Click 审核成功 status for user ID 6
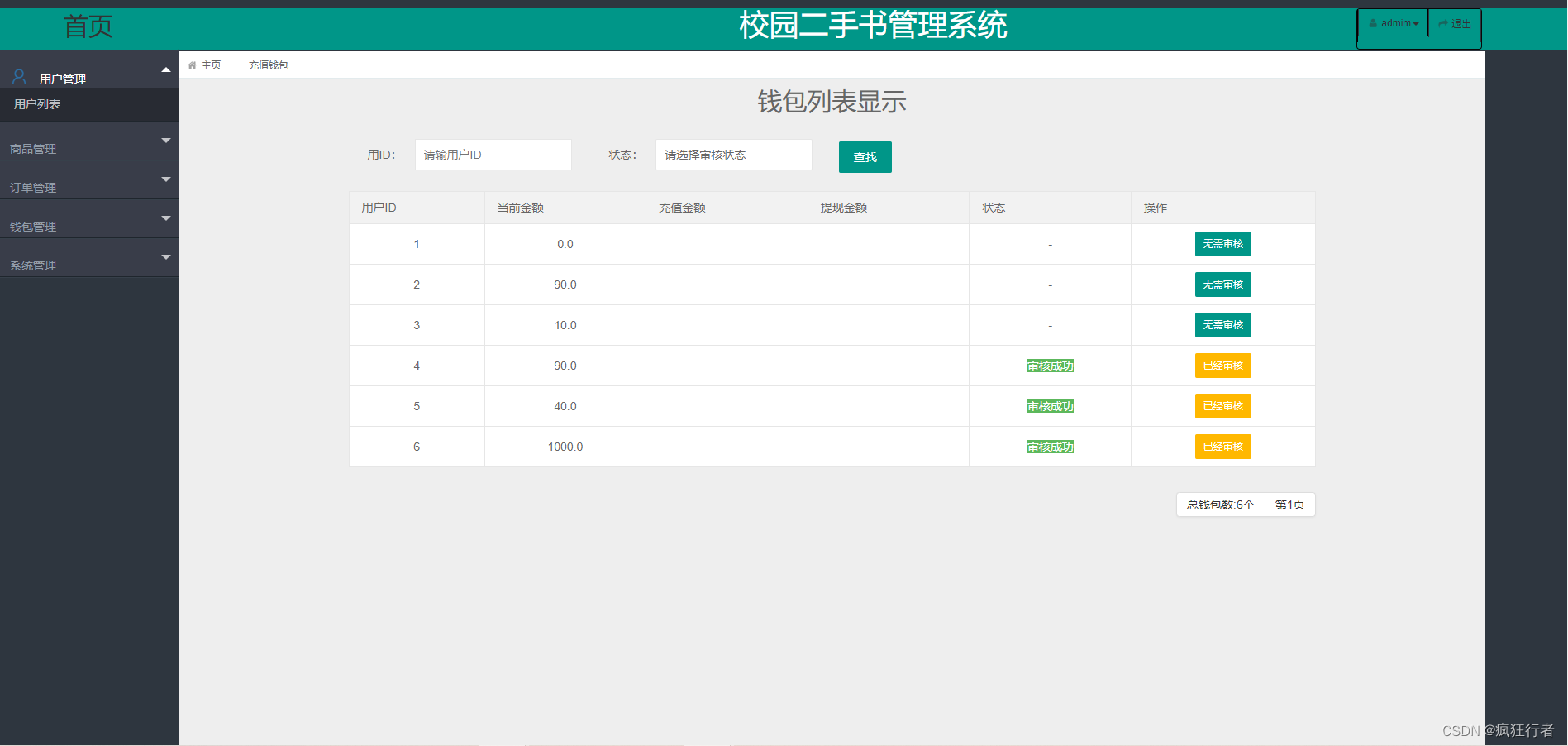1568x746 pixels. (x=1051, y=447)
